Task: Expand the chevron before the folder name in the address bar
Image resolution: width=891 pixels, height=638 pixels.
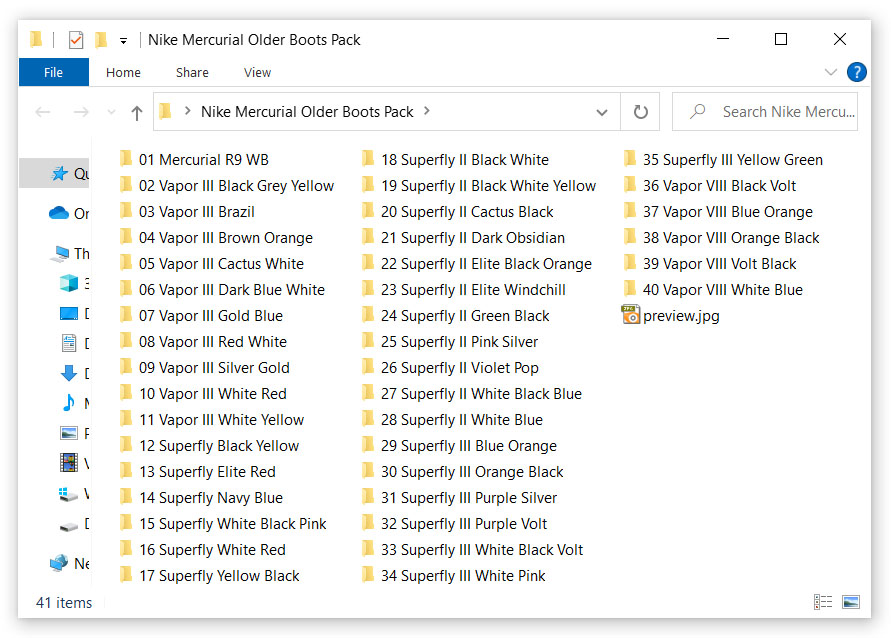Action: 187,111
